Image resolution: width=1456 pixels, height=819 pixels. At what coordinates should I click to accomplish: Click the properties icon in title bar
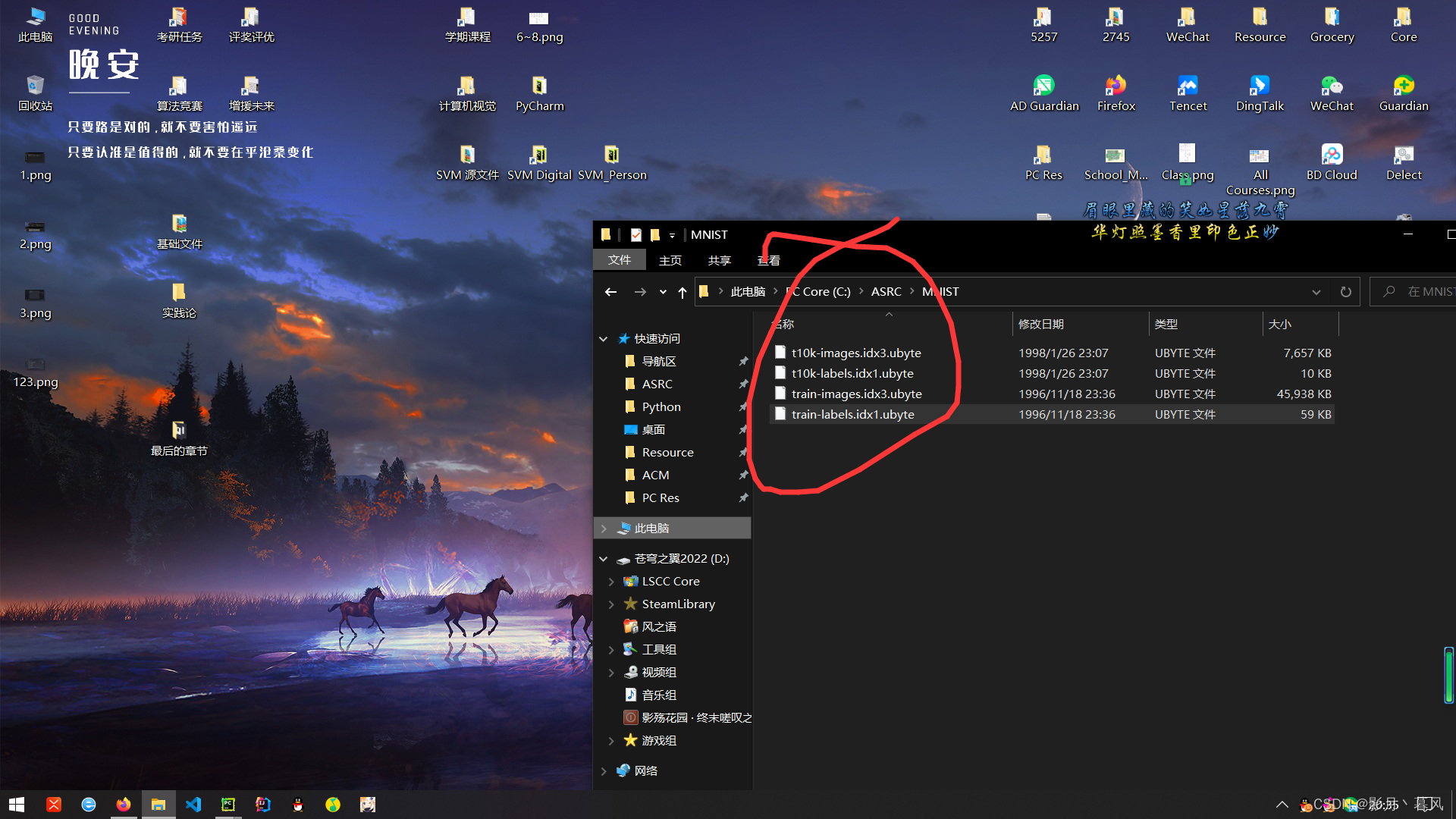pyautogui.click(x=635, y=235)
